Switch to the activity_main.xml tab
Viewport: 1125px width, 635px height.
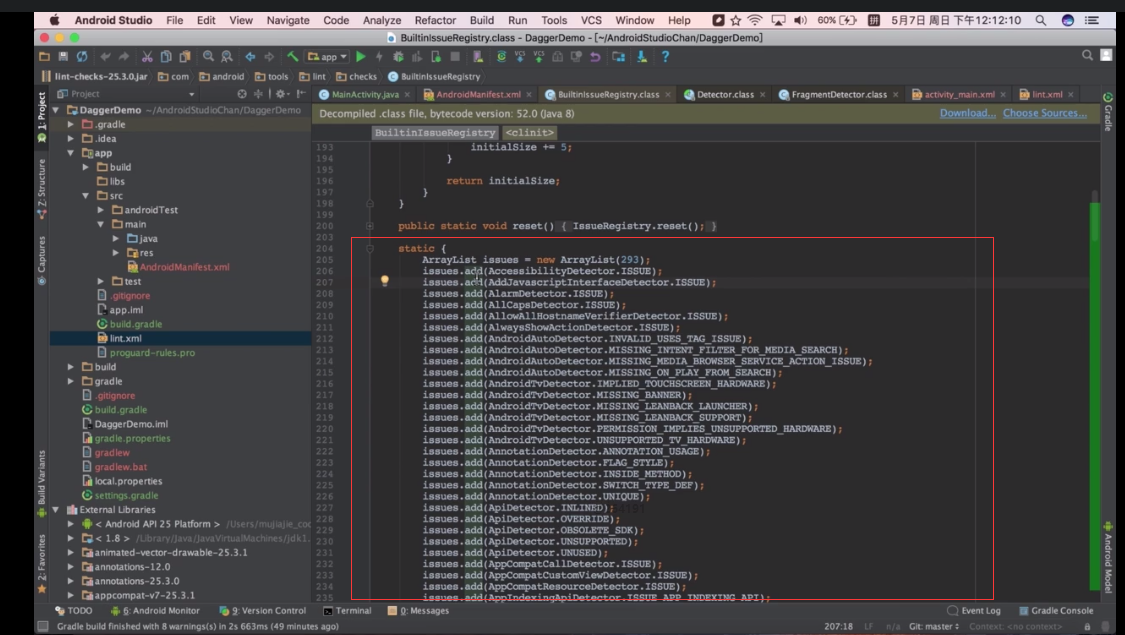[x=959, y=95]
